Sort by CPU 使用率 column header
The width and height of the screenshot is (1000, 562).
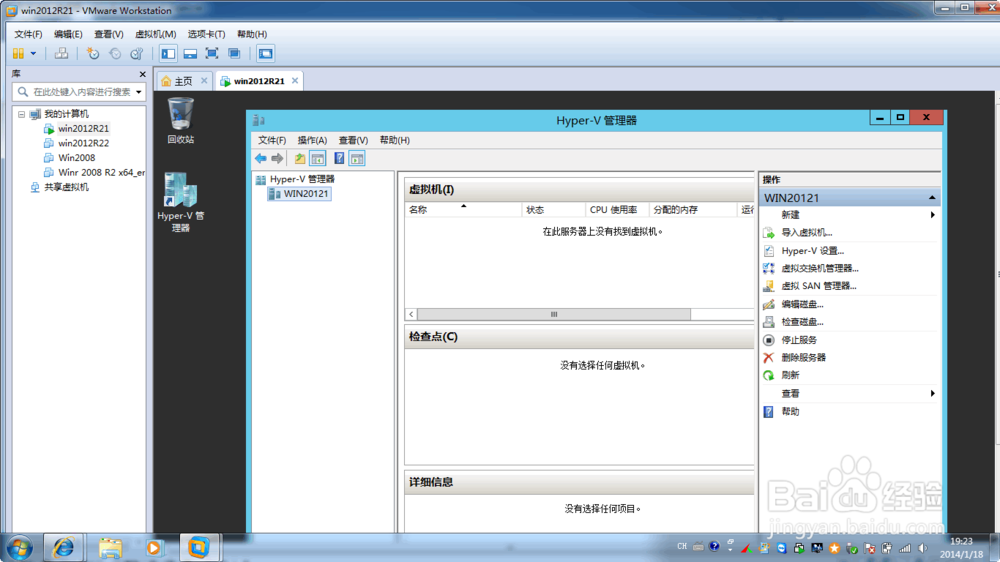click(617, 209)
